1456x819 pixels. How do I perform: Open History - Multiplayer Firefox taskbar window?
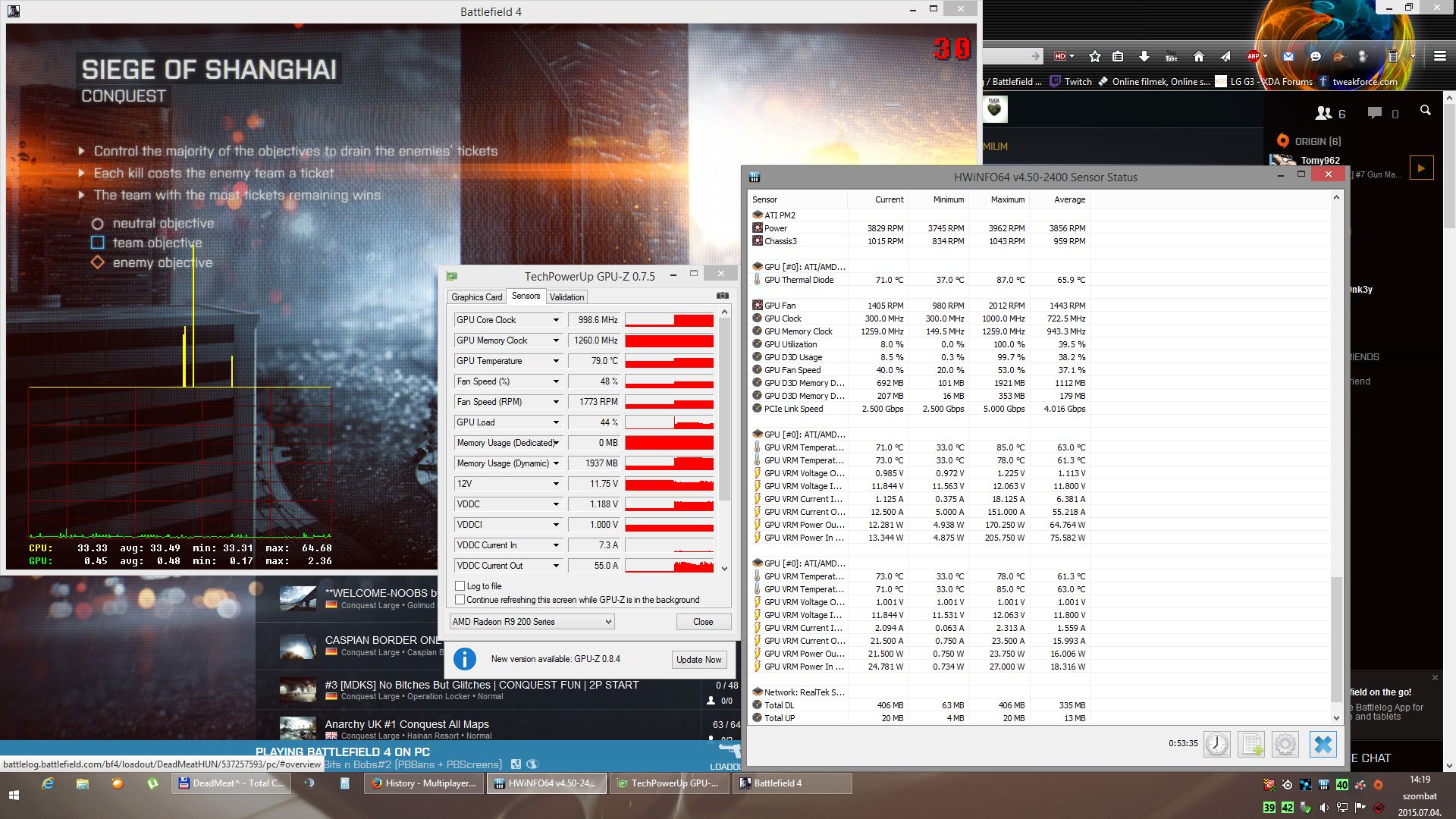pyautogui.click(x=423, y=783)
